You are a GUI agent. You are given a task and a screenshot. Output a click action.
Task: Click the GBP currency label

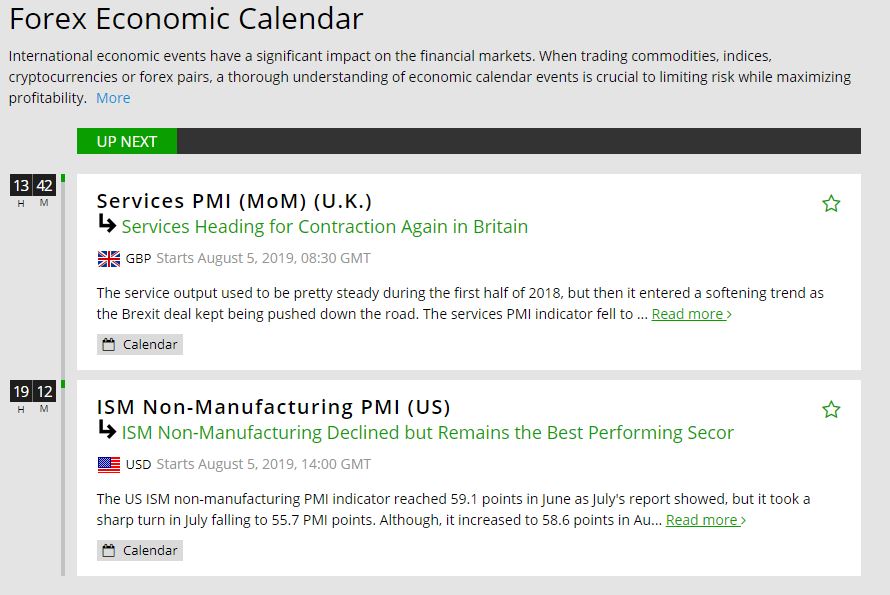click(138, 259)
